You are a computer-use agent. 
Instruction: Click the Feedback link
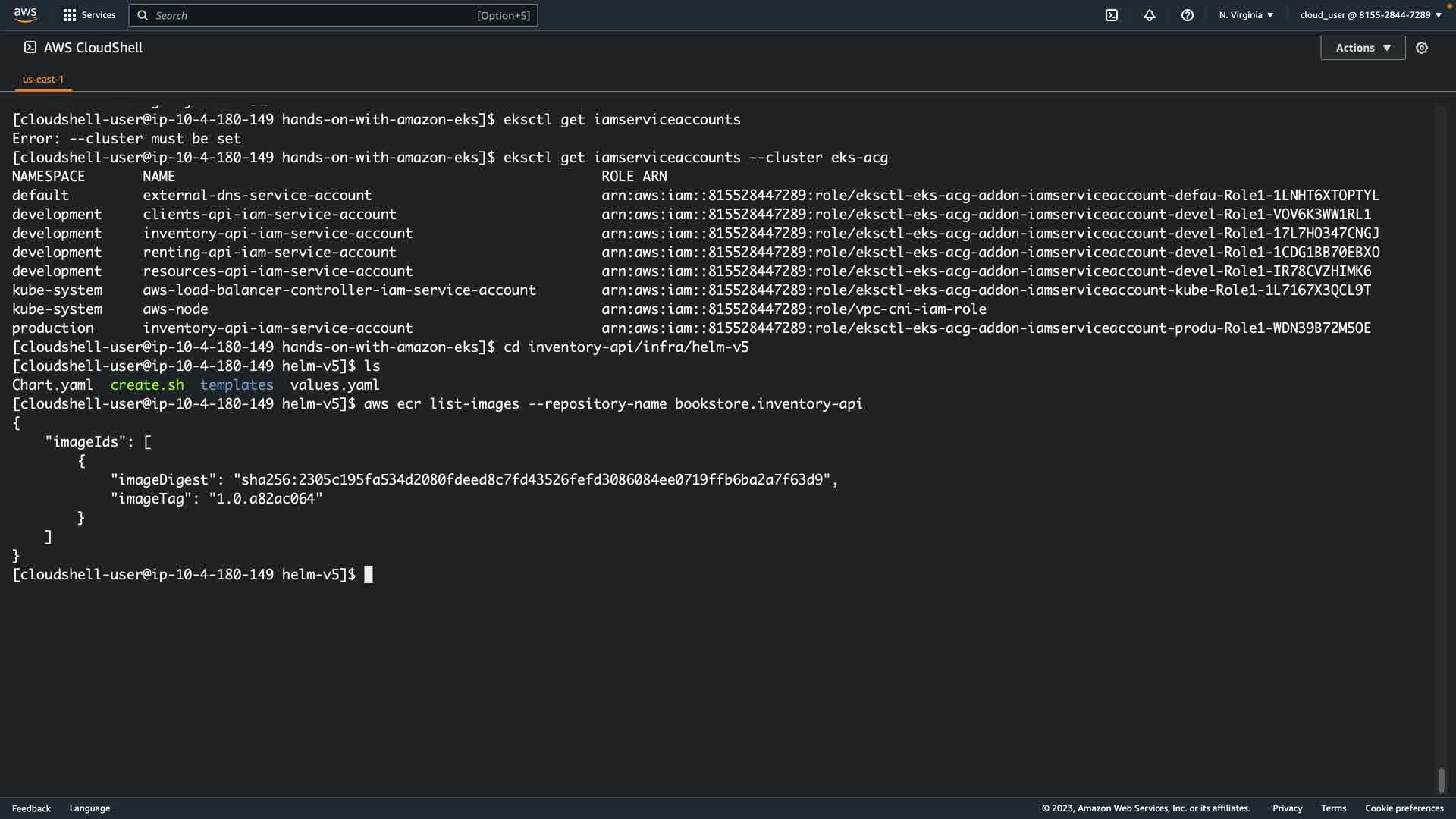click(x=31, y=808)
